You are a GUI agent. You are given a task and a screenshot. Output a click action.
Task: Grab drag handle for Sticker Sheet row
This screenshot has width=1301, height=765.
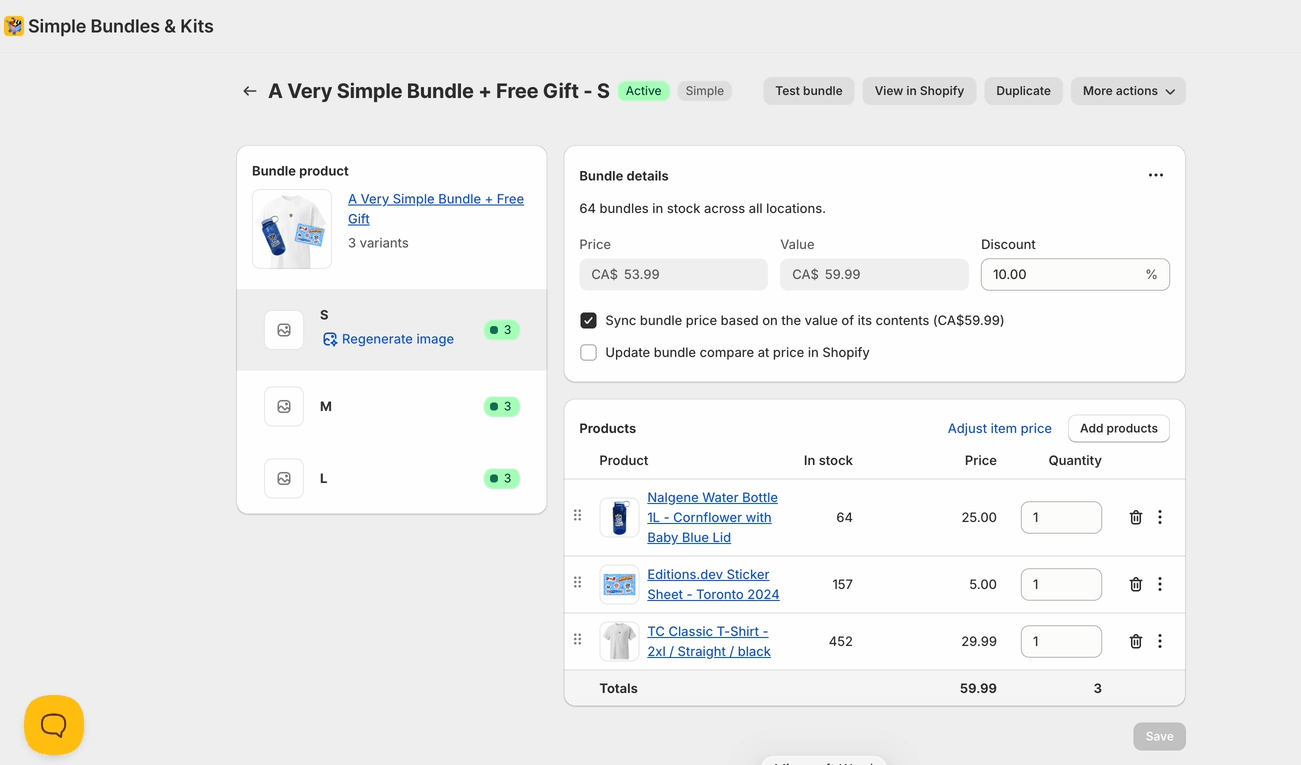(577, 583)
